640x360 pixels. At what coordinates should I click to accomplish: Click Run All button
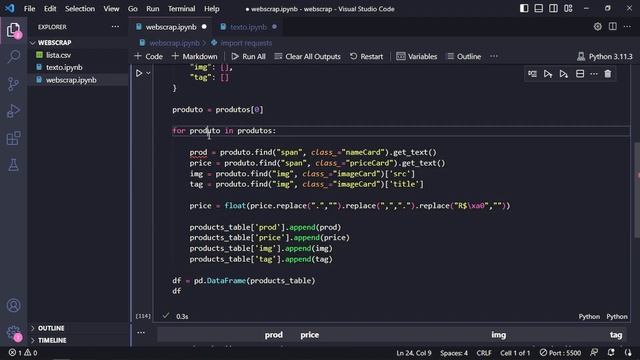coord(249,56)
